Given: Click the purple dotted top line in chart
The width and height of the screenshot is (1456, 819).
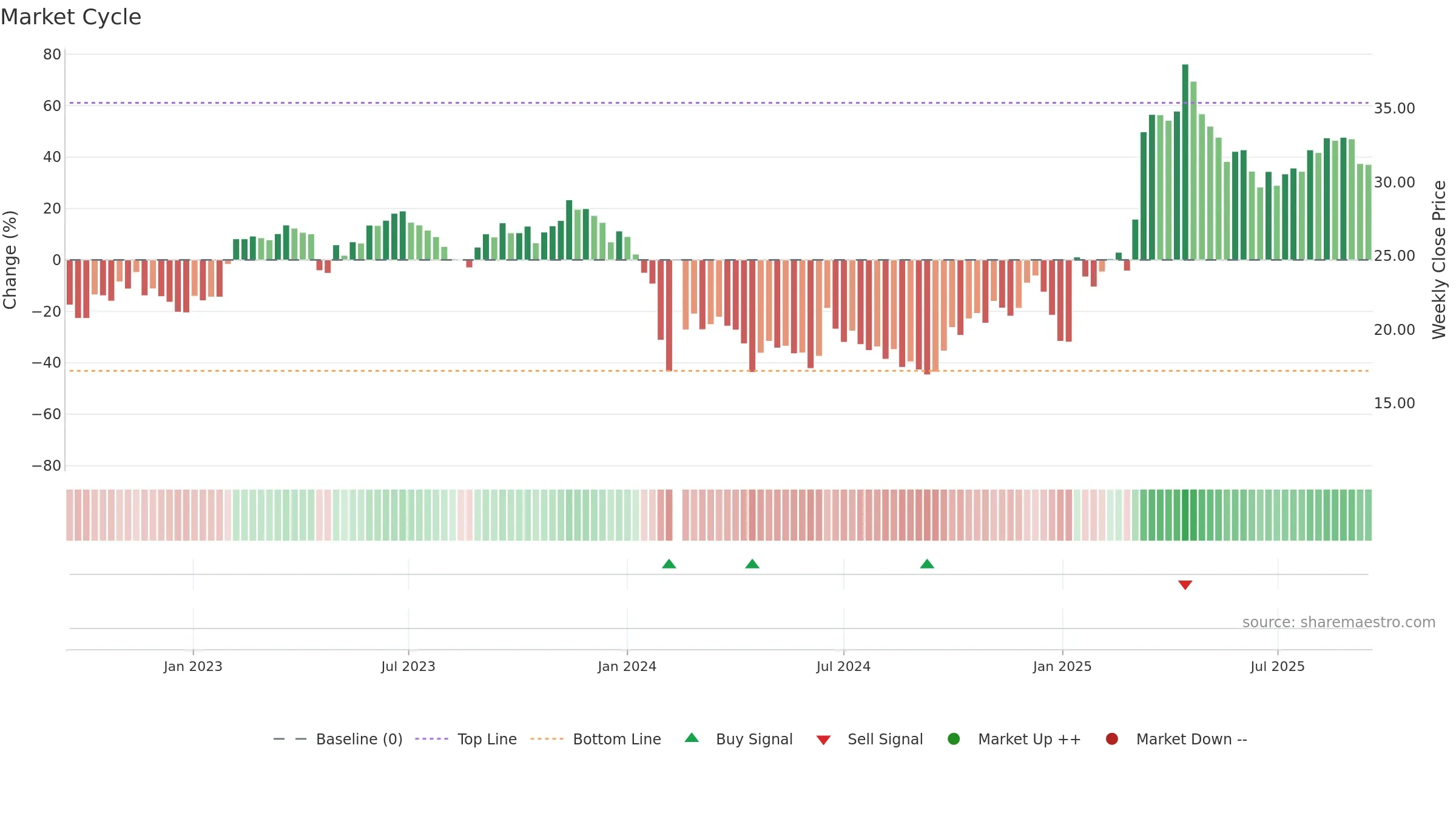Looking at the screenshot, I should [x=720, y=103].
